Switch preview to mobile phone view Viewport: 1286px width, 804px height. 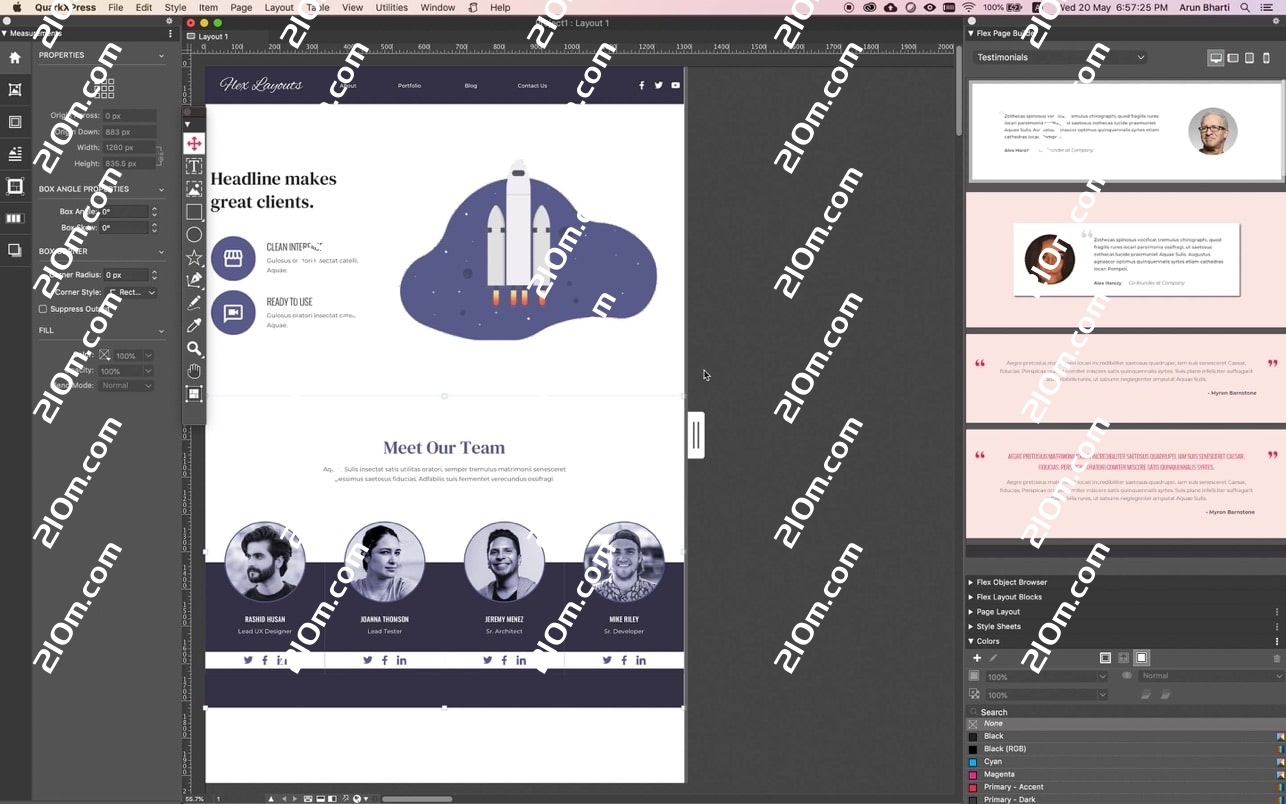1267,58
